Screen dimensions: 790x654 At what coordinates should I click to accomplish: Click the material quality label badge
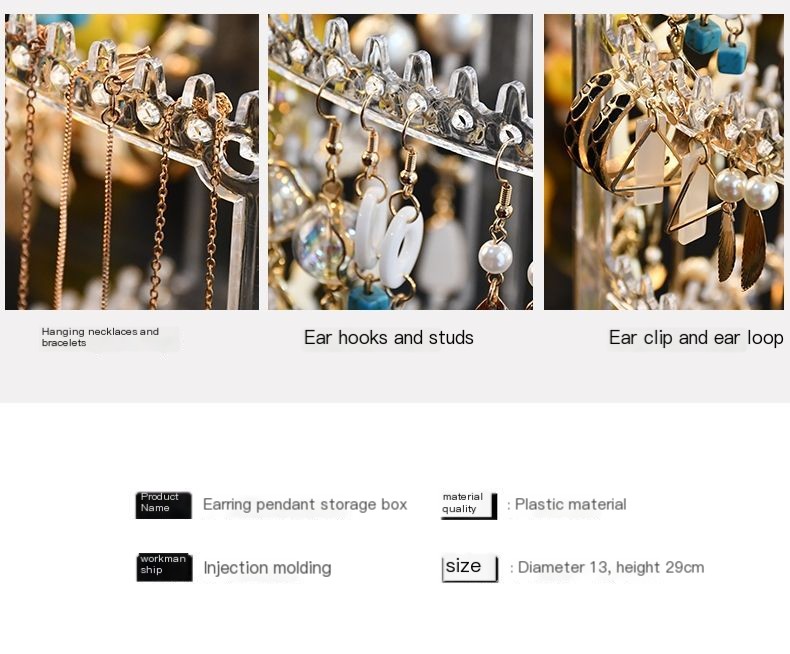[x=469, y=505]
